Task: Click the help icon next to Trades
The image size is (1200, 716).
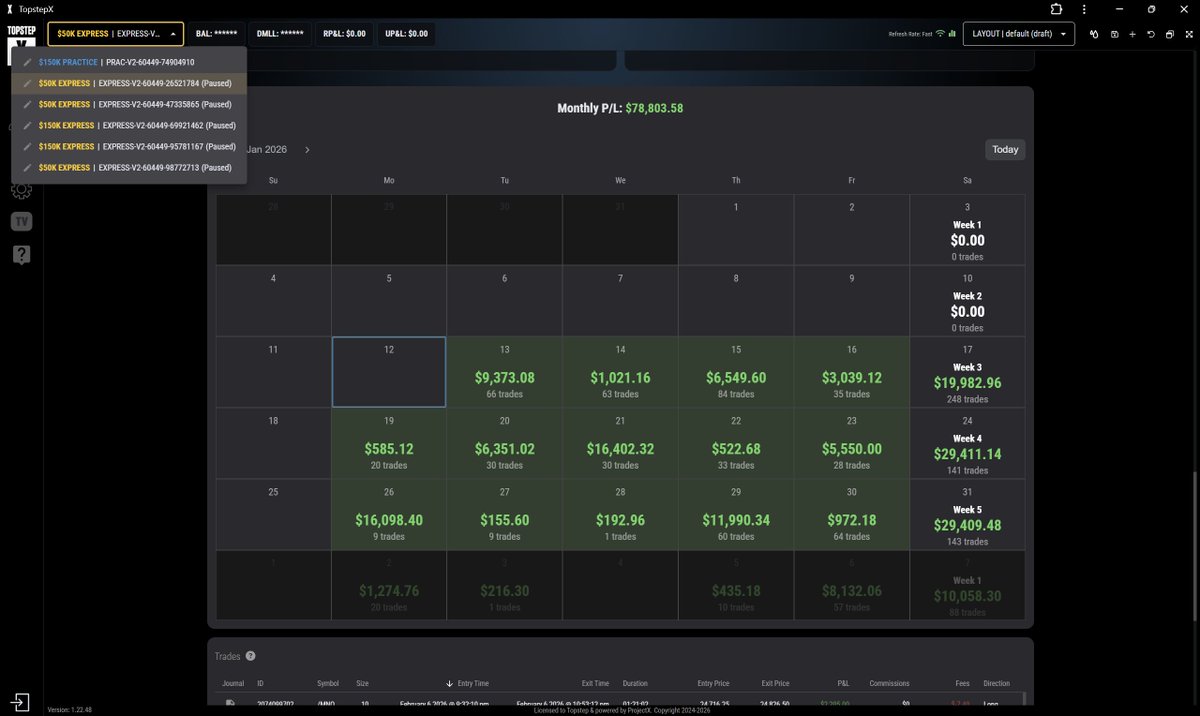Action: (x=250, y=656)
